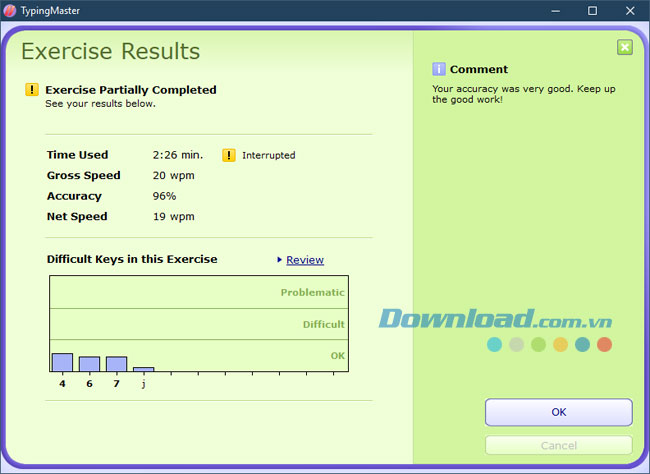The image size is (650, 474).
Task: Select the bar for key 6 in chart
Action: coord(89,364)
